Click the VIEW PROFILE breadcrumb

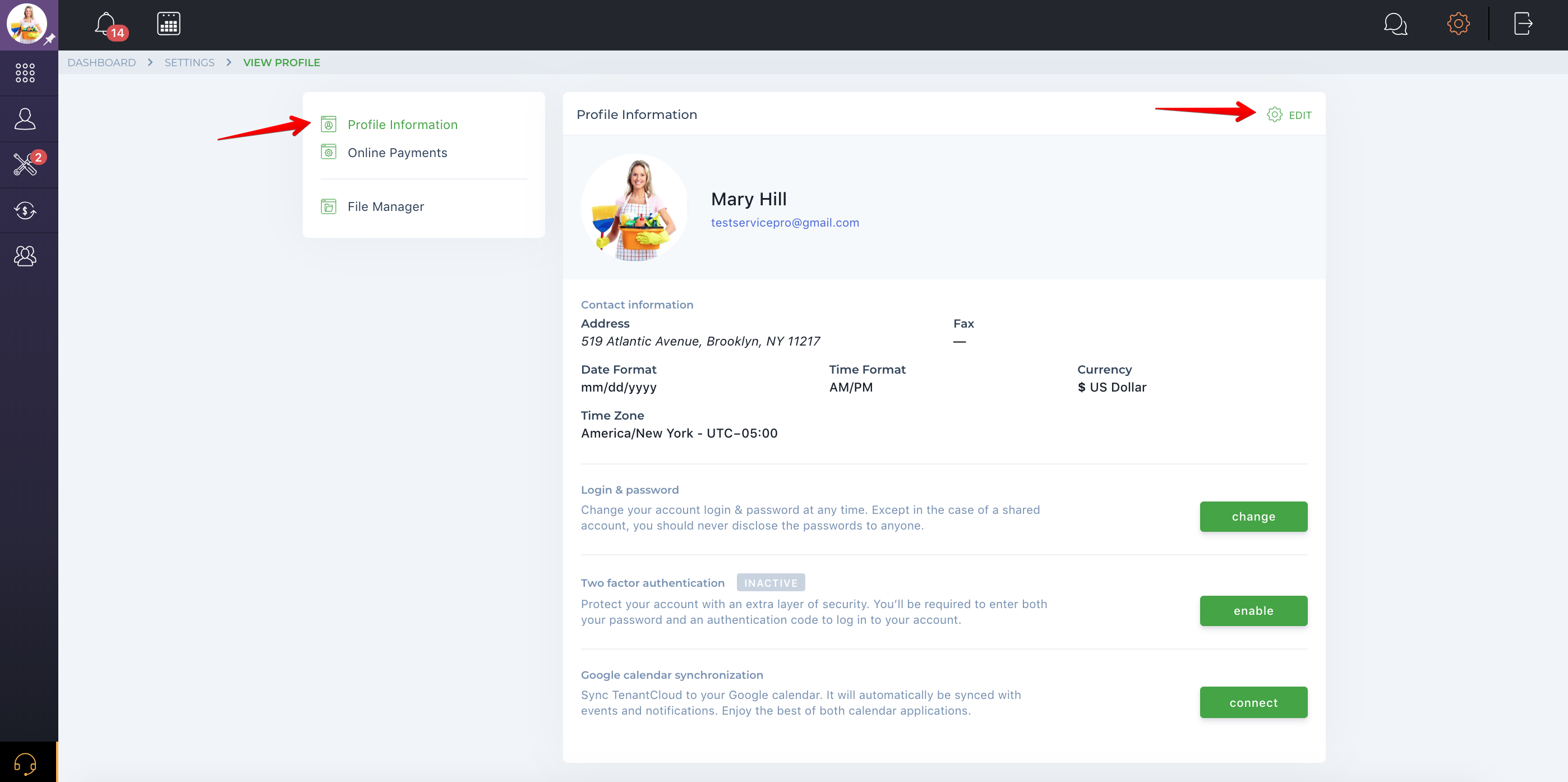click(281, 62)
